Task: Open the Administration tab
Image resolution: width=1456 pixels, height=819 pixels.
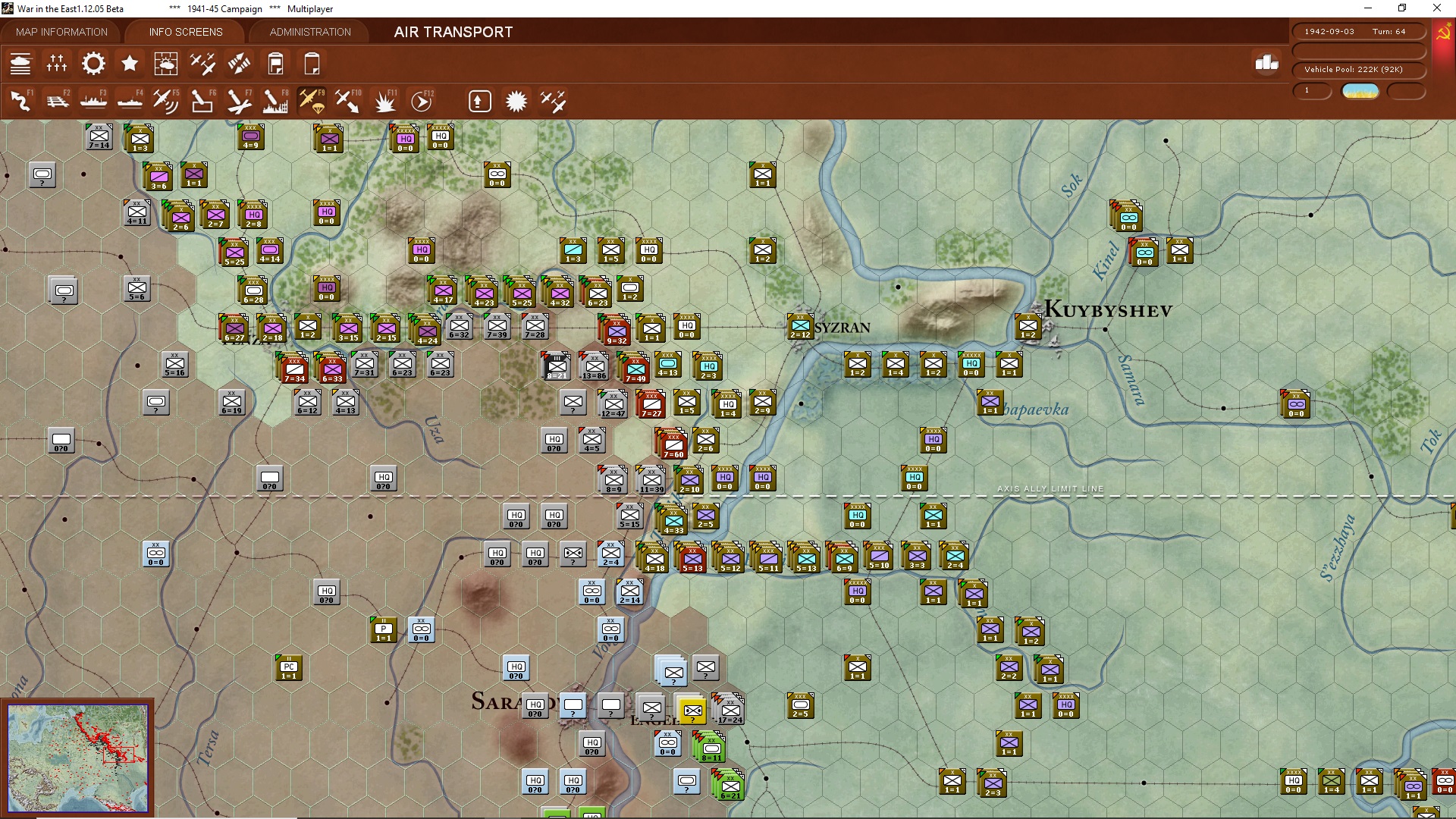Action: pos(310,32)
